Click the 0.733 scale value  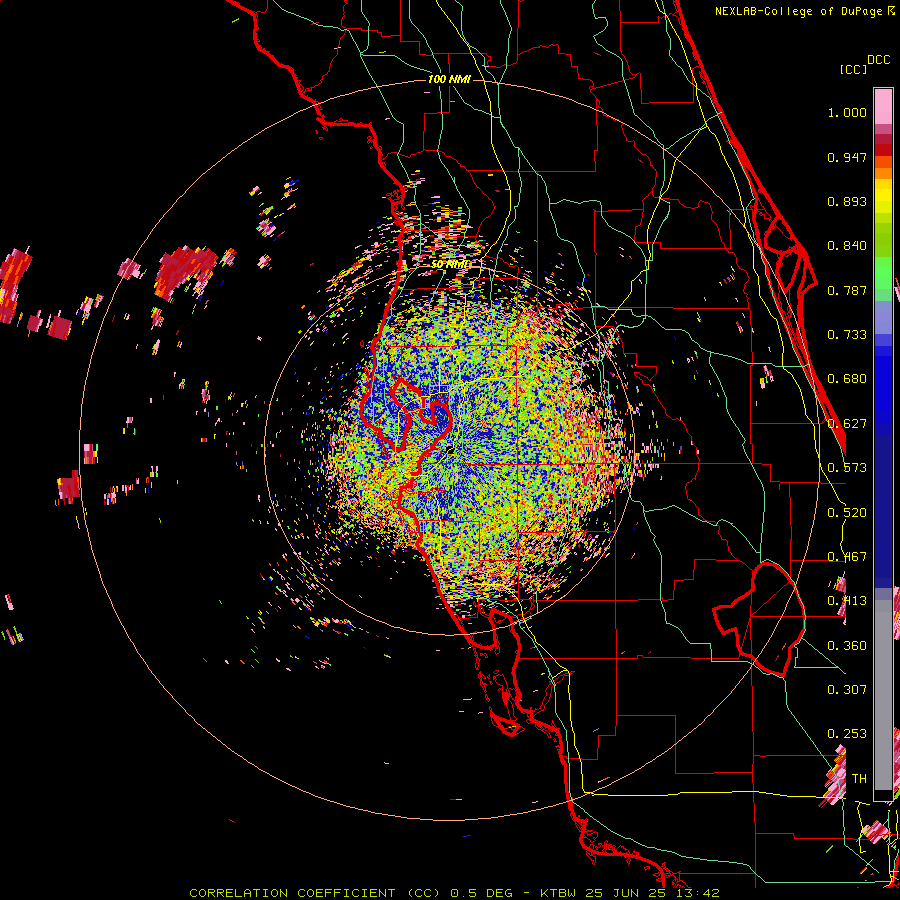tap(847, 335)
